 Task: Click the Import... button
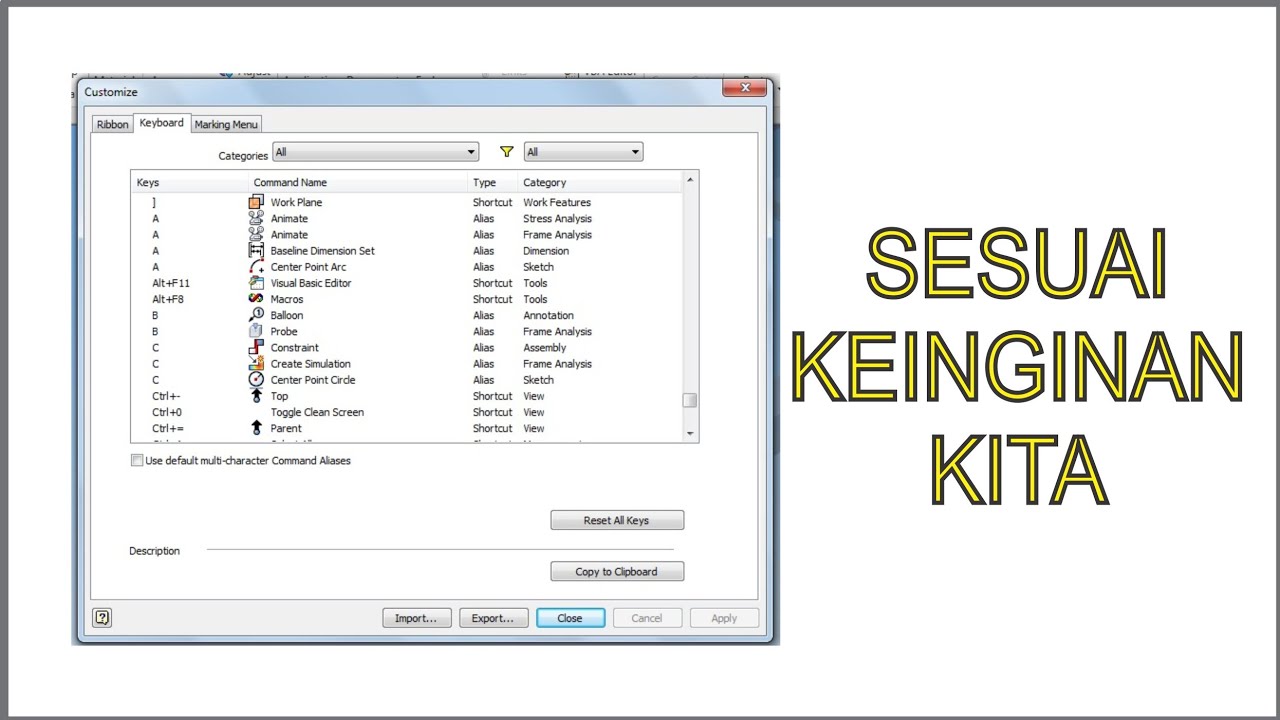tap(416, 618)
